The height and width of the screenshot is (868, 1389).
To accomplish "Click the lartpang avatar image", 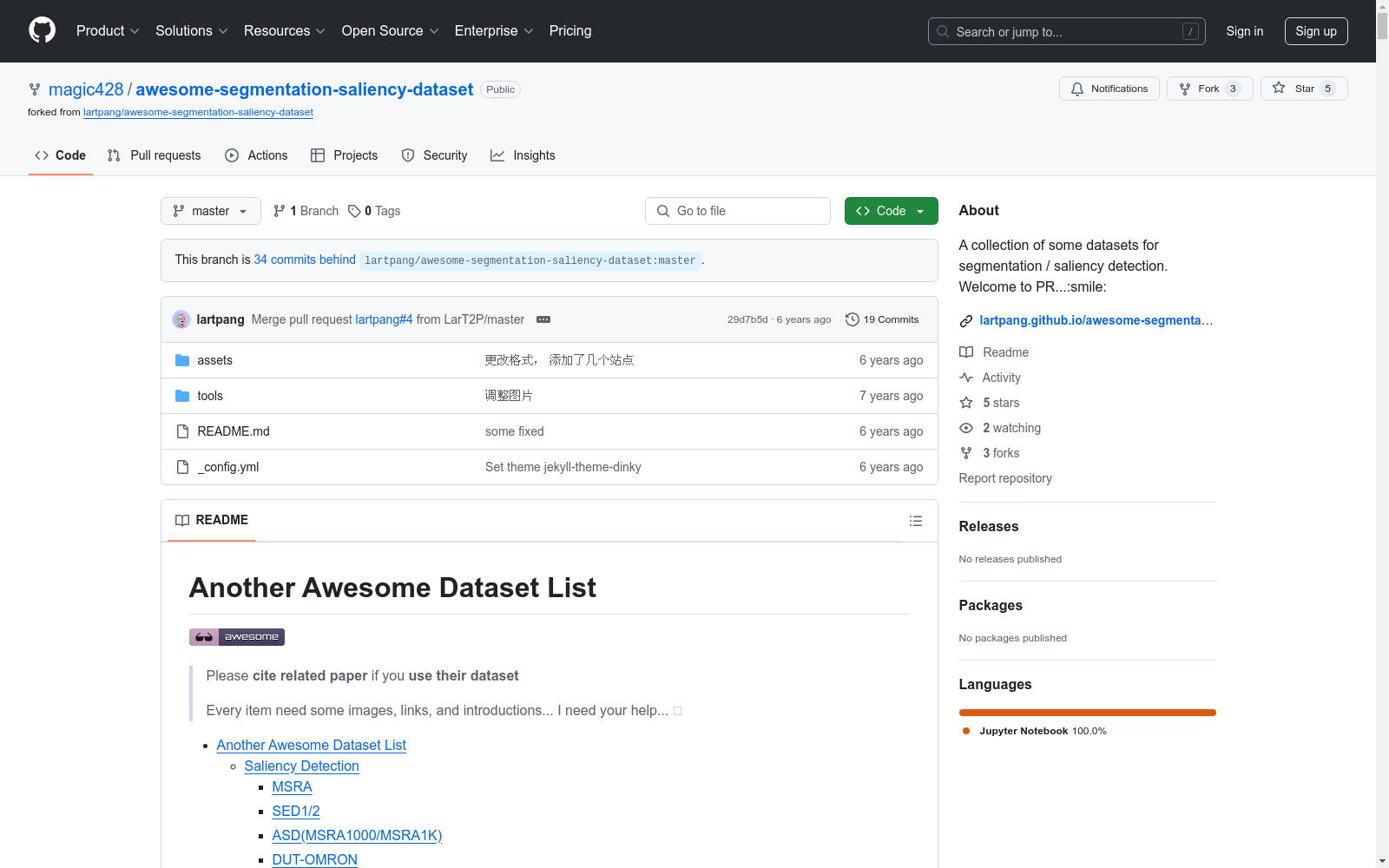I will click(181, 319).
